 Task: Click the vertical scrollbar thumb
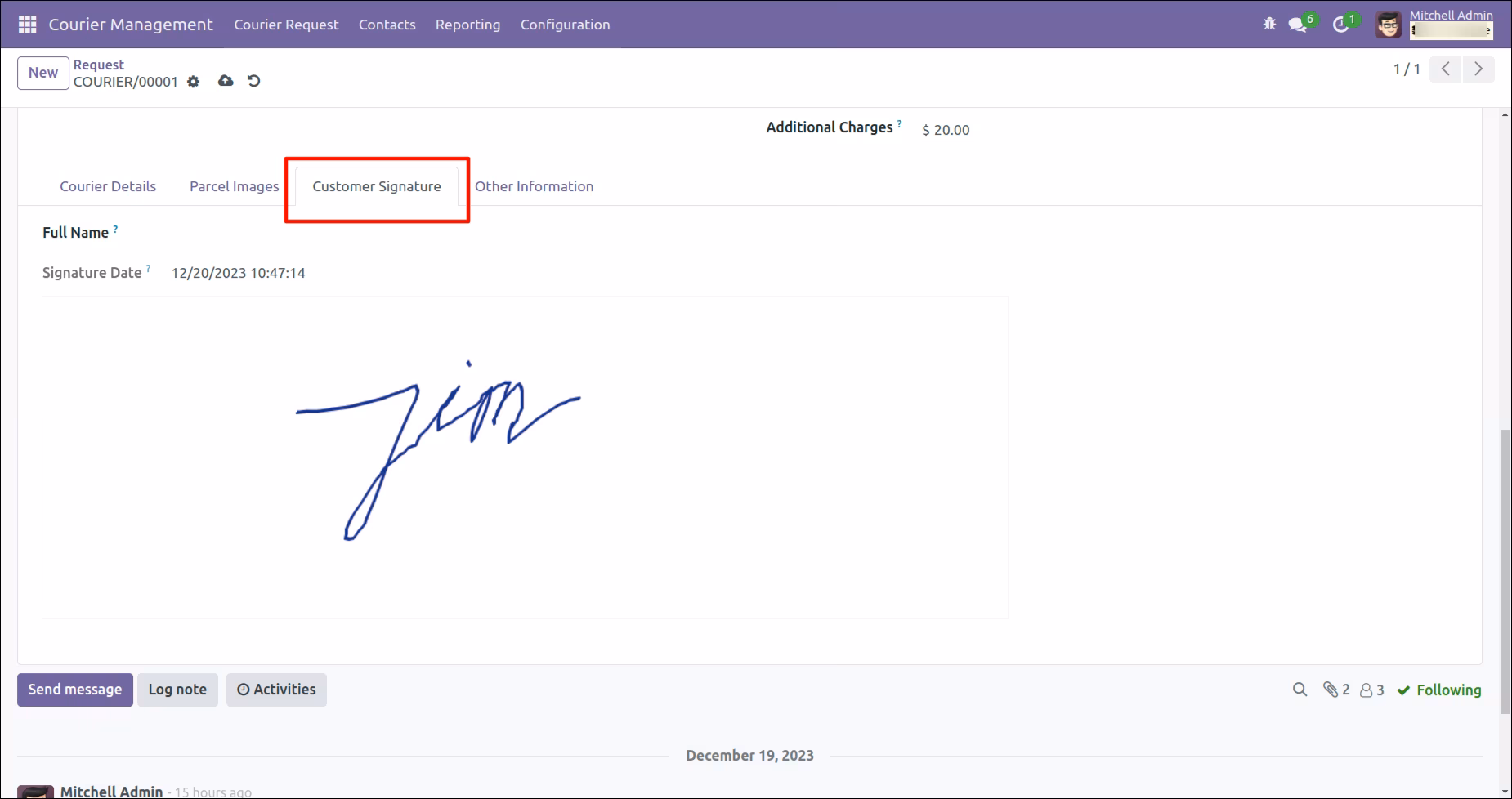tap(1505, 572)
